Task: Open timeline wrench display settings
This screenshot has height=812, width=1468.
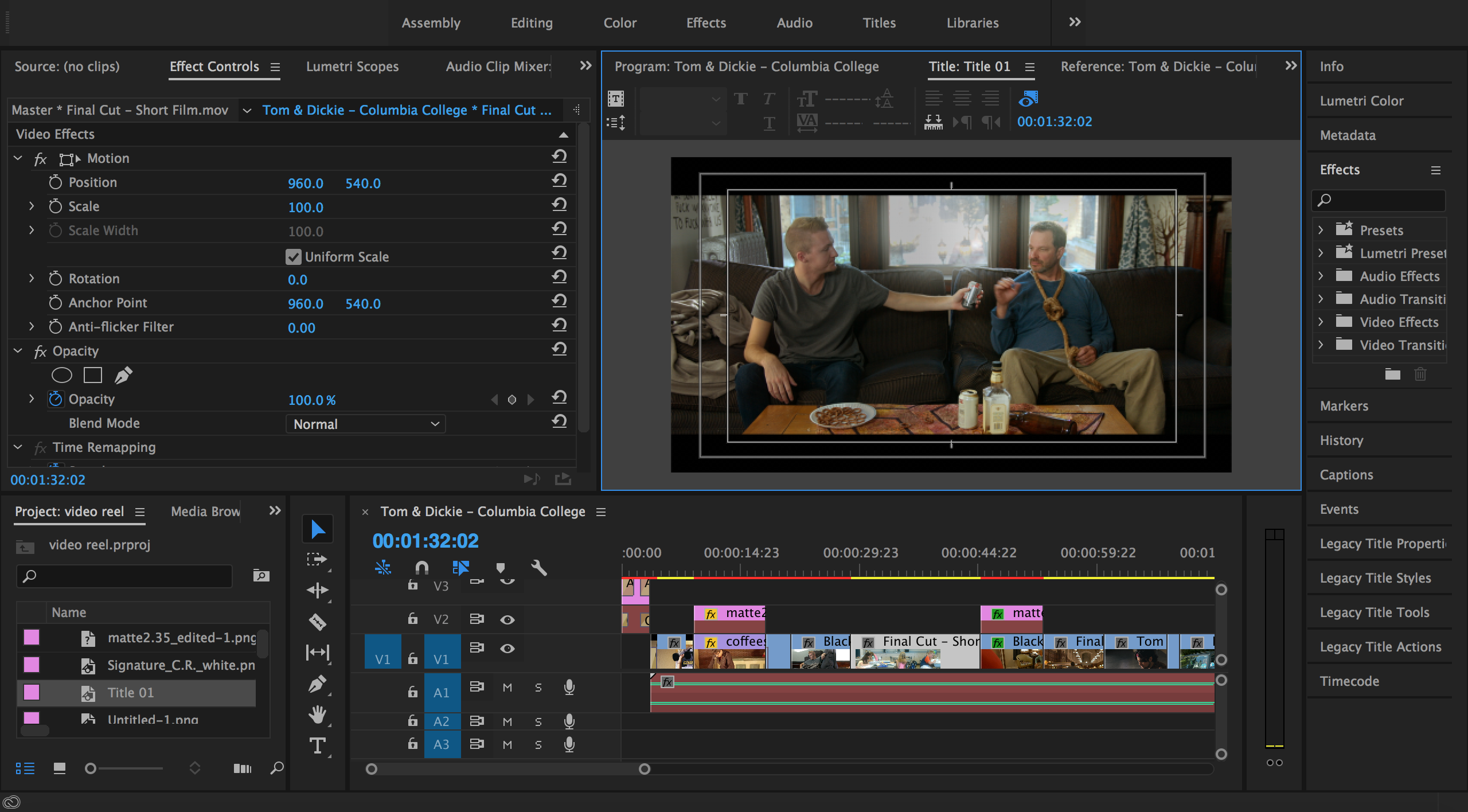Action: click(539, 568)
